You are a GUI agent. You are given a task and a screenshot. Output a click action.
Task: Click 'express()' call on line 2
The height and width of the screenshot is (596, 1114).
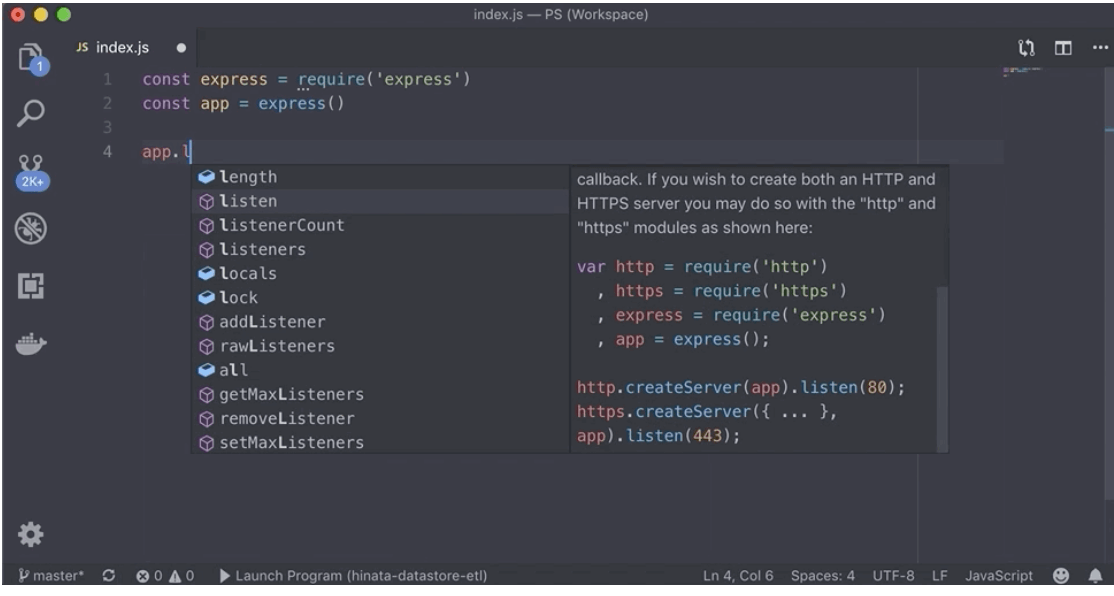point(301,103)
